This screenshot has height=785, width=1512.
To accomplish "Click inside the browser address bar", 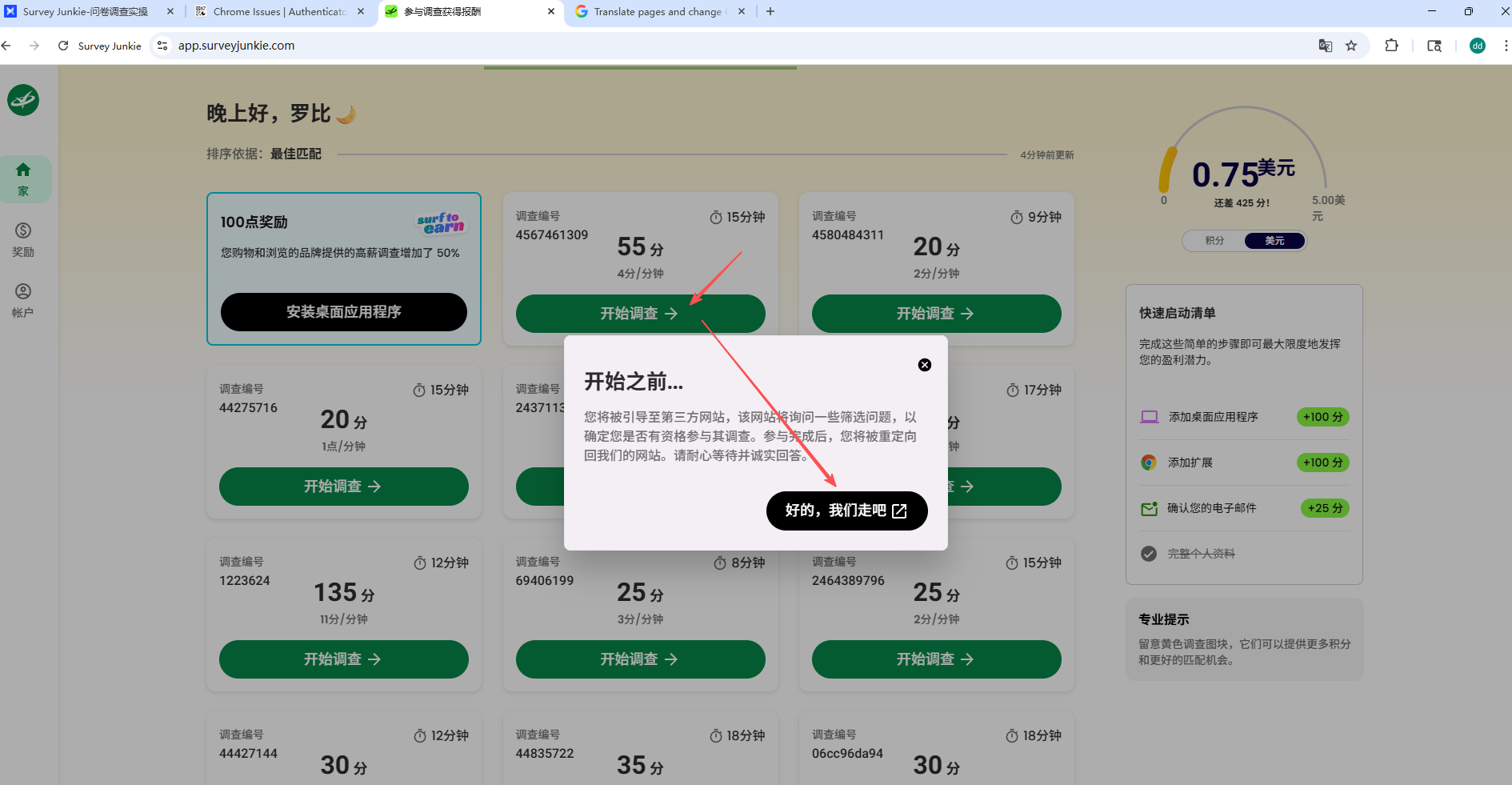I will [400, 46].
